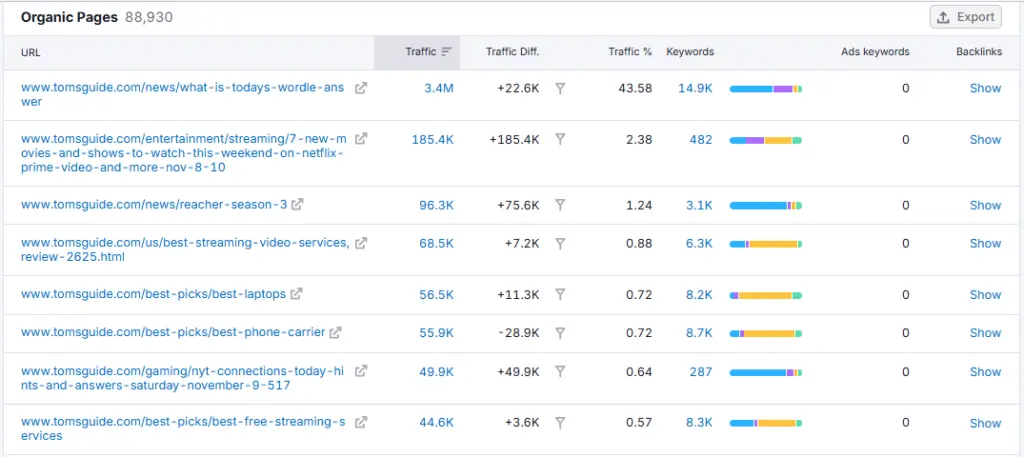
Task: Show backlinks for the best-laptops page
Action: click(985, 294)
